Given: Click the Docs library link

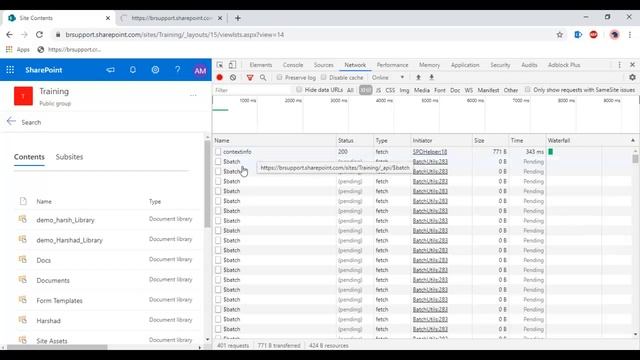Looking at the screenshot, I should (x=44, y=260).
